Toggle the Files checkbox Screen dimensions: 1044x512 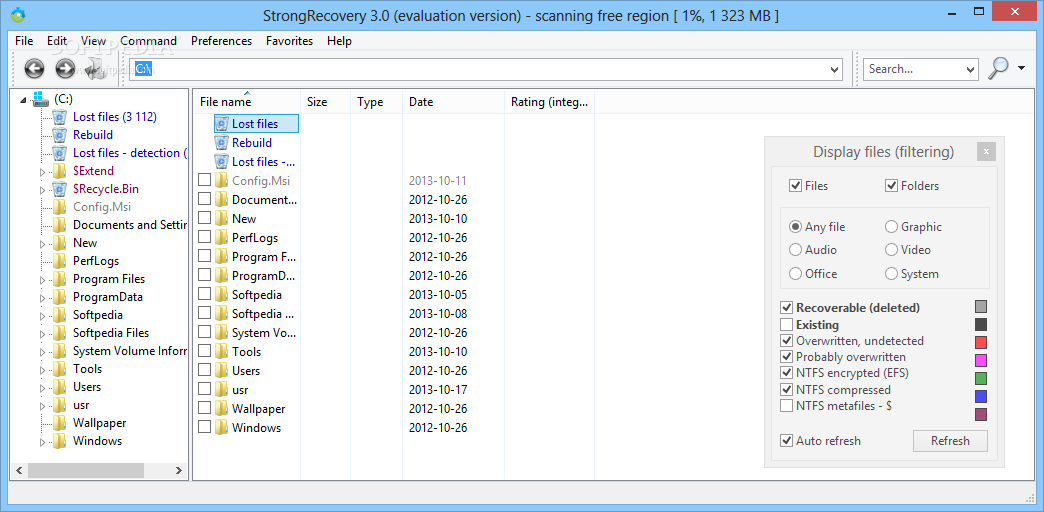[795, 186]
